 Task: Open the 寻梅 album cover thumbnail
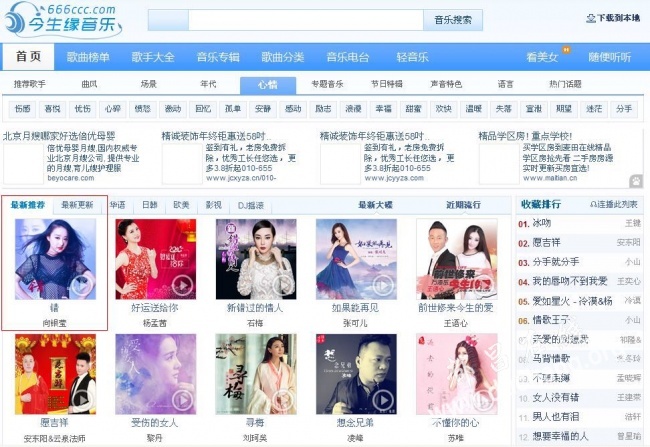click(256, 374)
